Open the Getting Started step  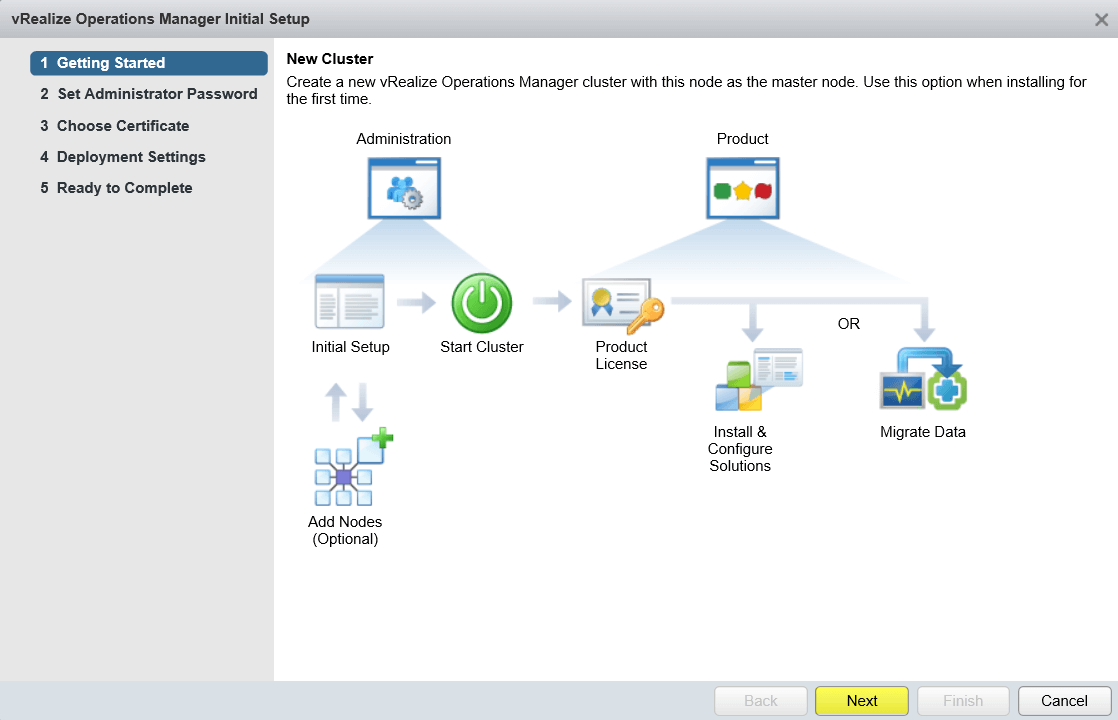[x=148, y=62]
